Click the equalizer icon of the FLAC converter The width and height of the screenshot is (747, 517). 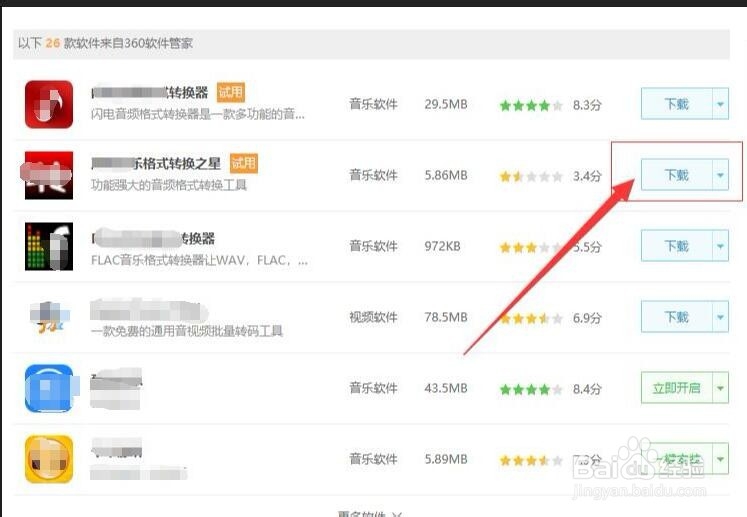pos(49,246)
